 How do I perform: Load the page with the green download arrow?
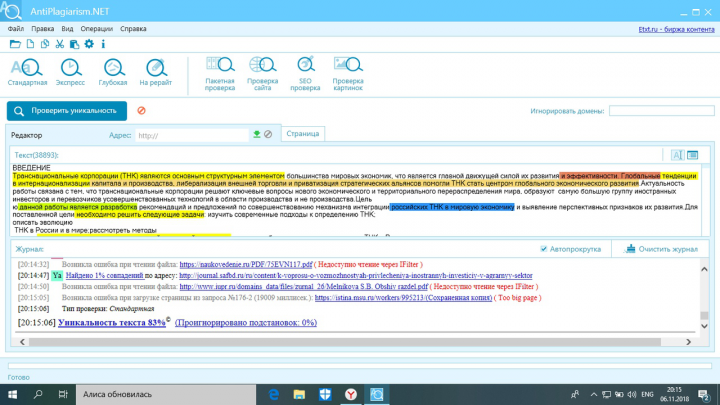point(257,134)
